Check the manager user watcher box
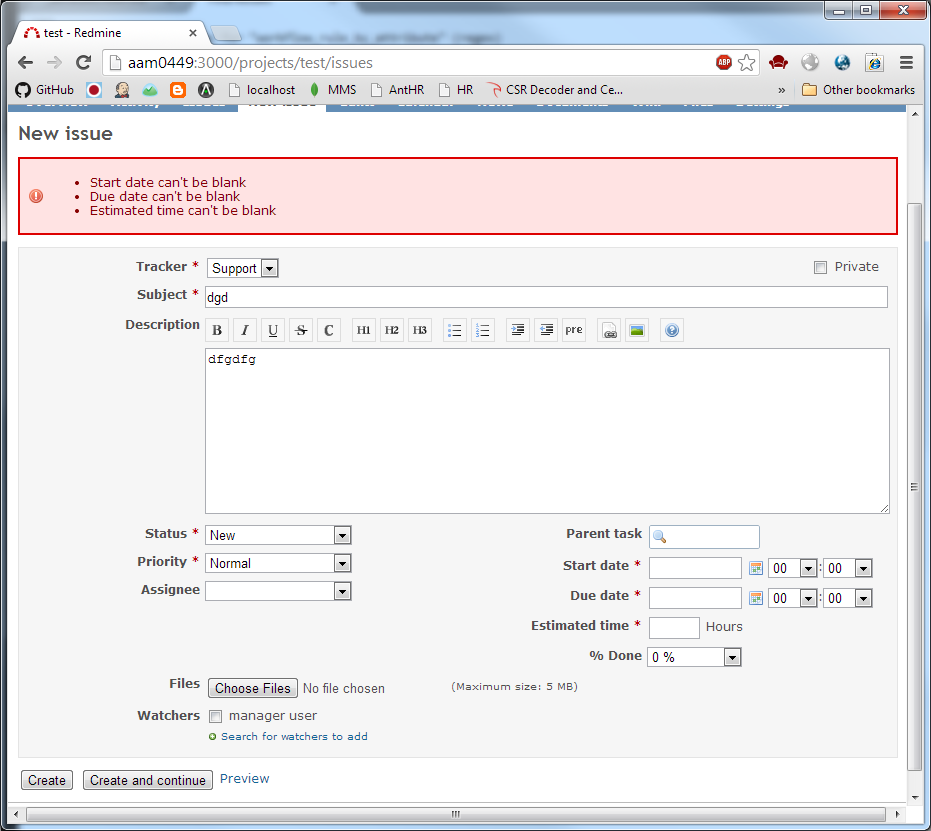The width and height of the screenshot is (931, 831). coord(215,716)
